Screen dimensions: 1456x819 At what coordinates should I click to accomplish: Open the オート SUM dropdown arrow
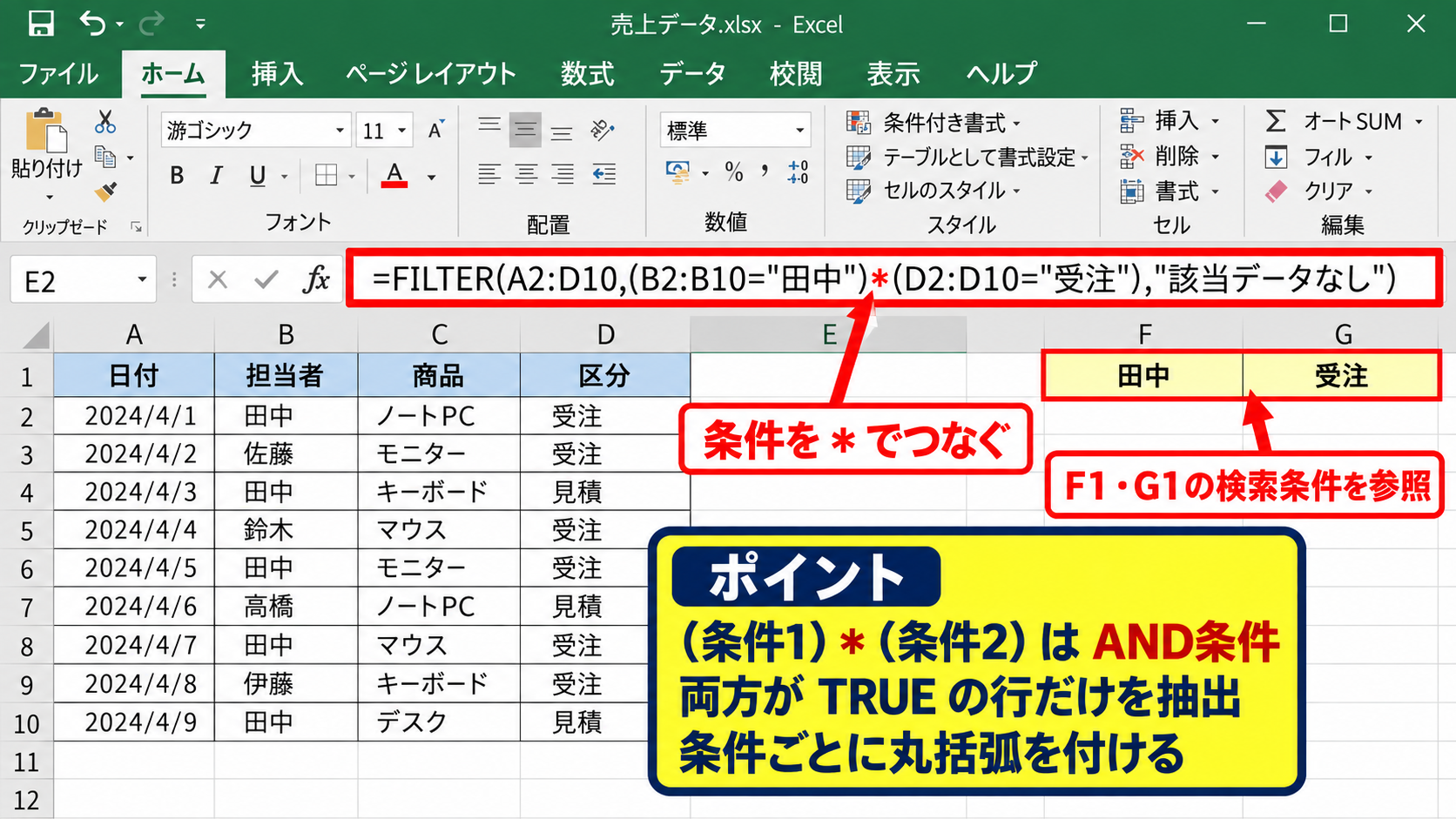(x=1419, y=122)
